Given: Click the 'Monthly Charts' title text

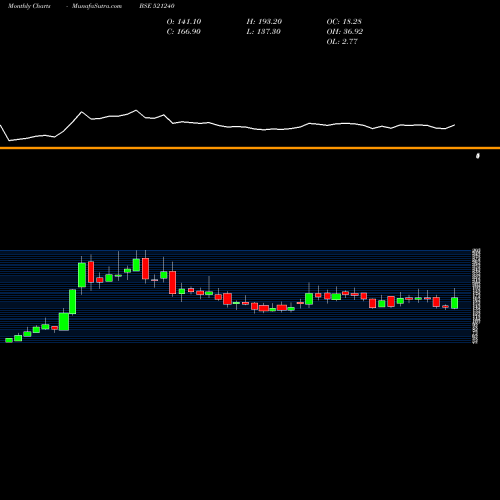Looking at the screenshot, I should coord(29,6).
